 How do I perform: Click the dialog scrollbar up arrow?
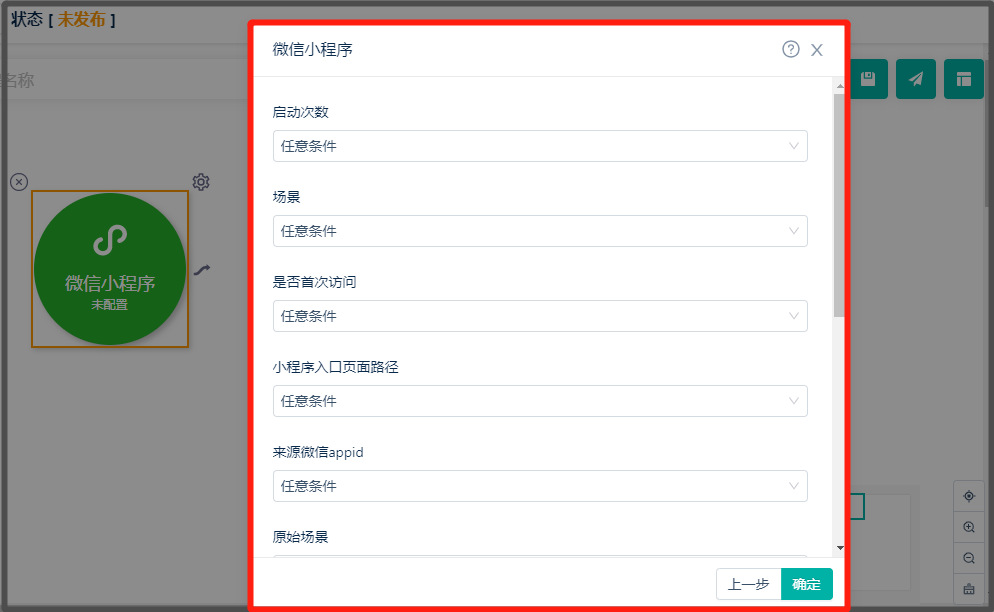coord(840,86)
